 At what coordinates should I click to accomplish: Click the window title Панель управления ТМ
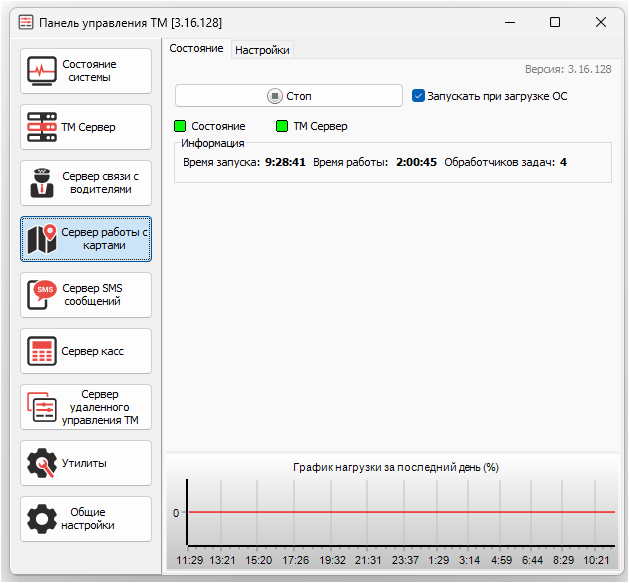click(x=130, y=23)
